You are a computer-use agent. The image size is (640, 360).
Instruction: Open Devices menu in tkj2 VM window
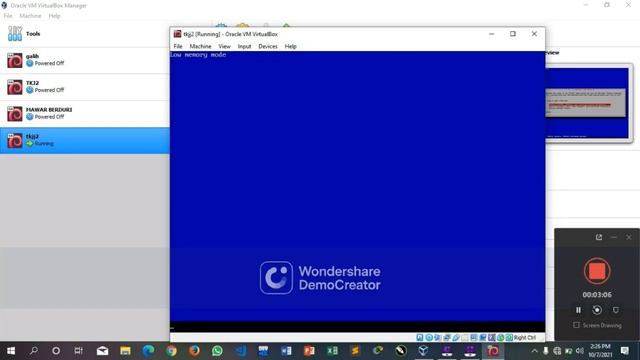tap(268, 46)
